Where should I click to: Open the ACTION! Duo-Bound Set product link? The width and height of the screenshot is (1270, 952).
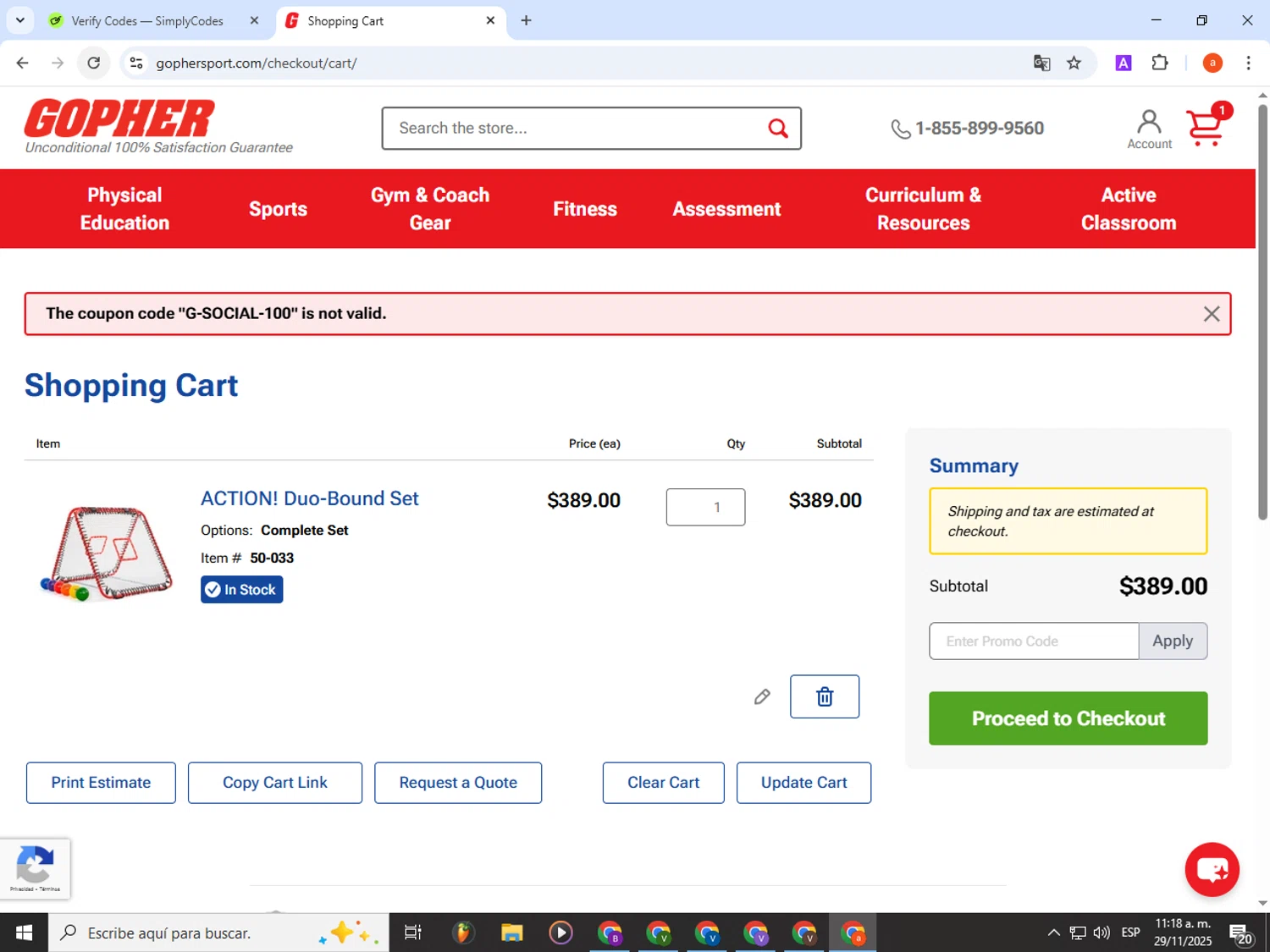310,498
